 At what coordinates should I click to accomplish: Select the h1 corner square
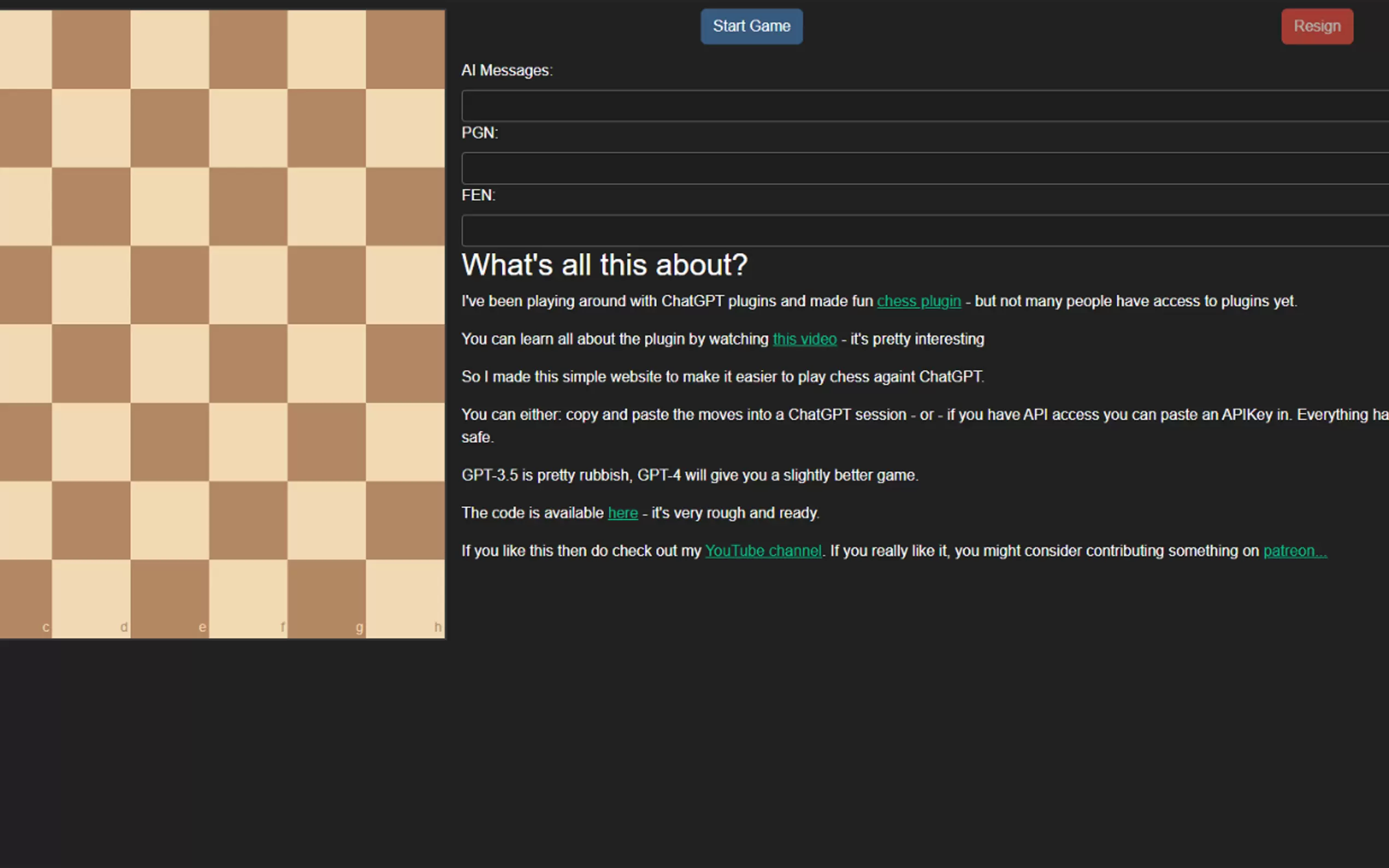click(x=405, y=598)
